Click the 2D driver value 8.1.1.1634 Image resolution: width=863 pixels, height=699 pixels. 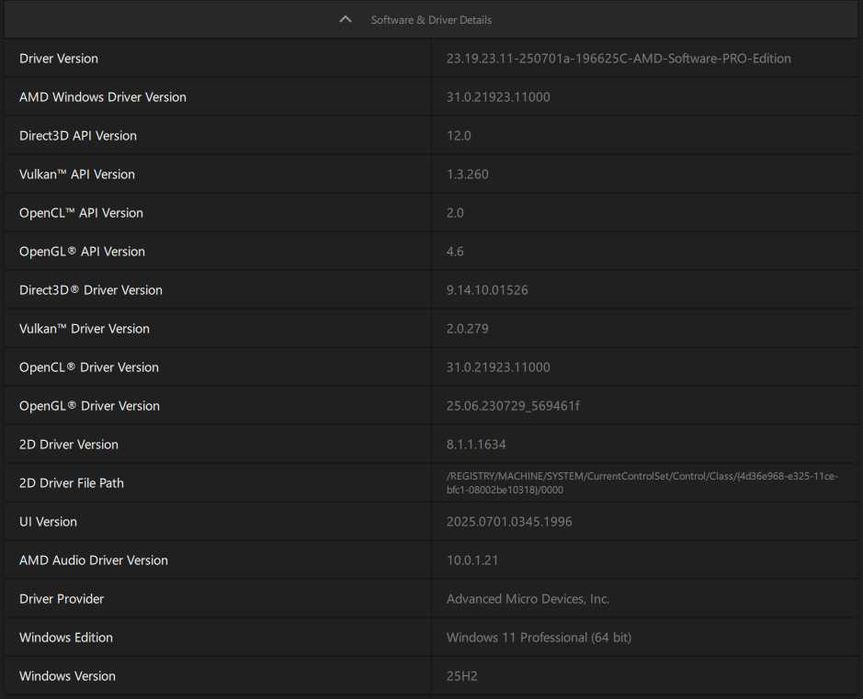pos(476,444)
